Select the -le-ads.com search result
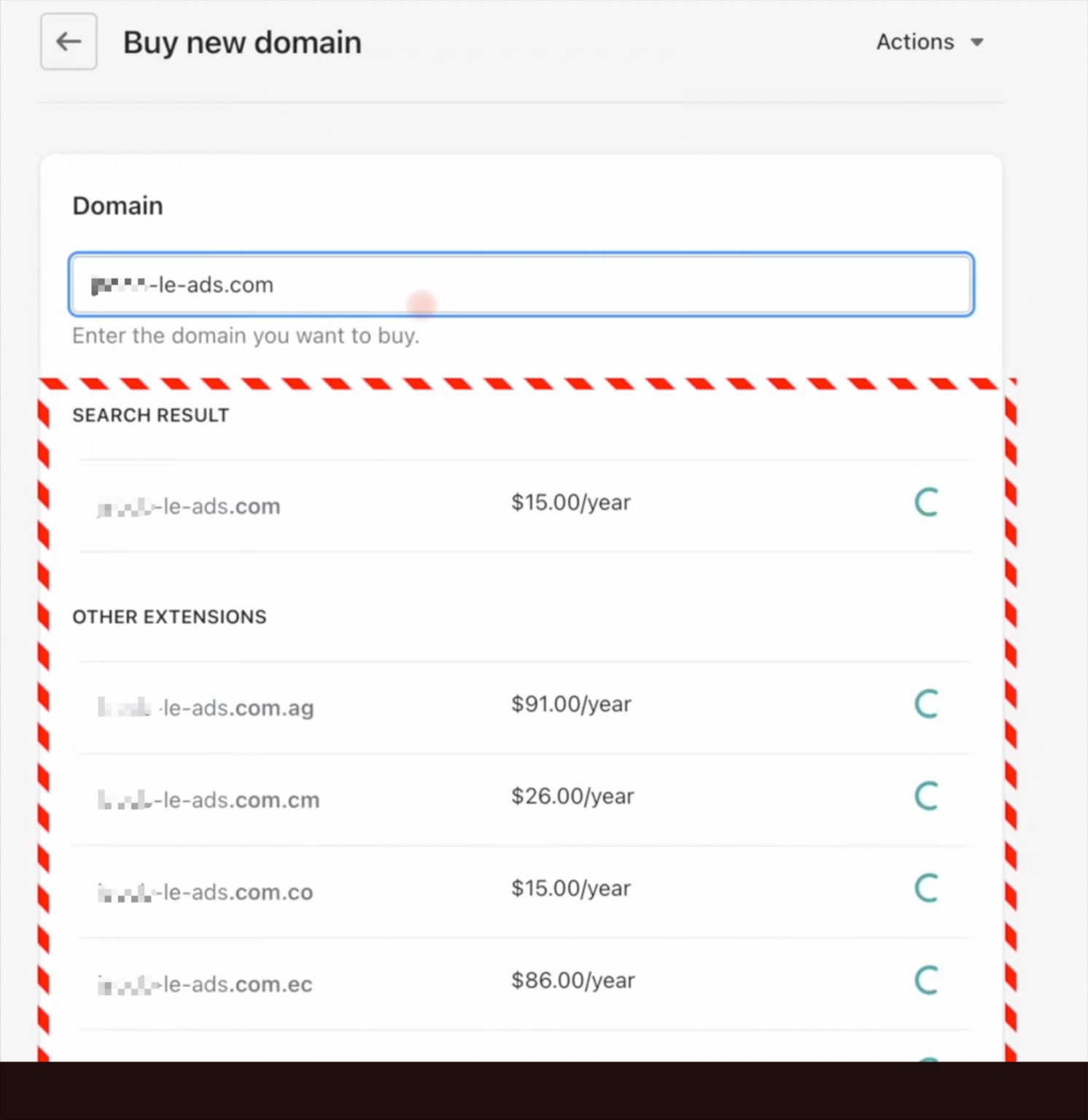The image size is (1088, 1120). pyautogui.click(x=188, y=506)
